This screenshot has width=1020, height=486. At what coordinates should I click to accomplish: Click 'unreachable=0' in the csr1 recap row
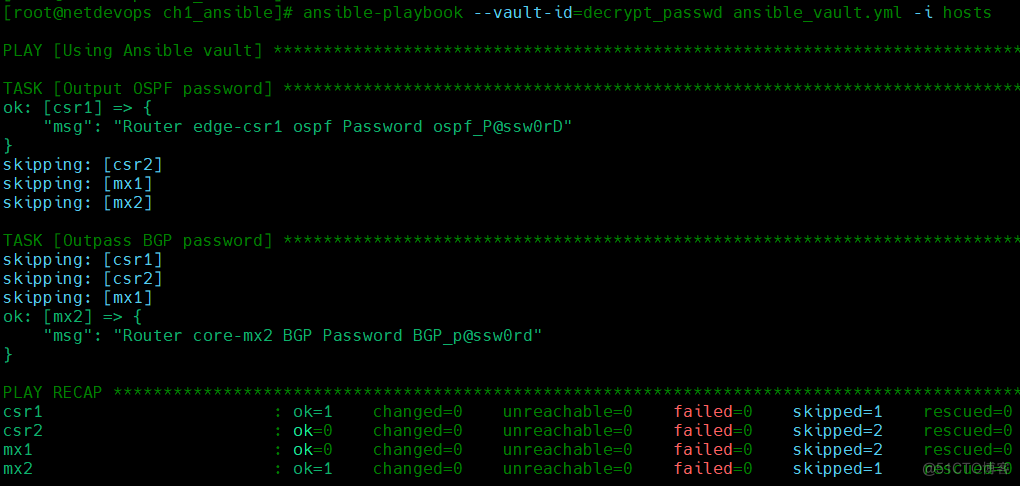pos(567,411)
